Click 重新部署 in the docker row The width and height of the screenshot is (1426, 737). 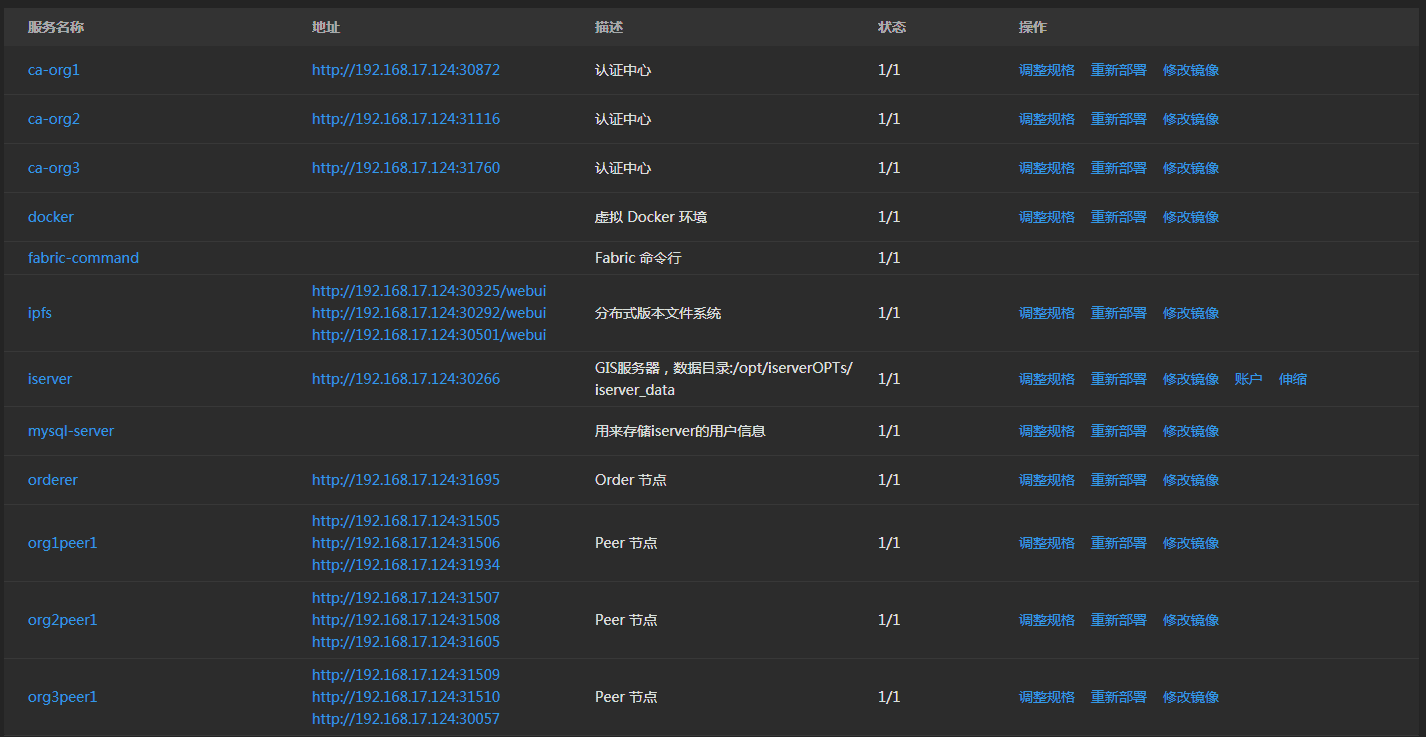click(x=1118, y=217)
